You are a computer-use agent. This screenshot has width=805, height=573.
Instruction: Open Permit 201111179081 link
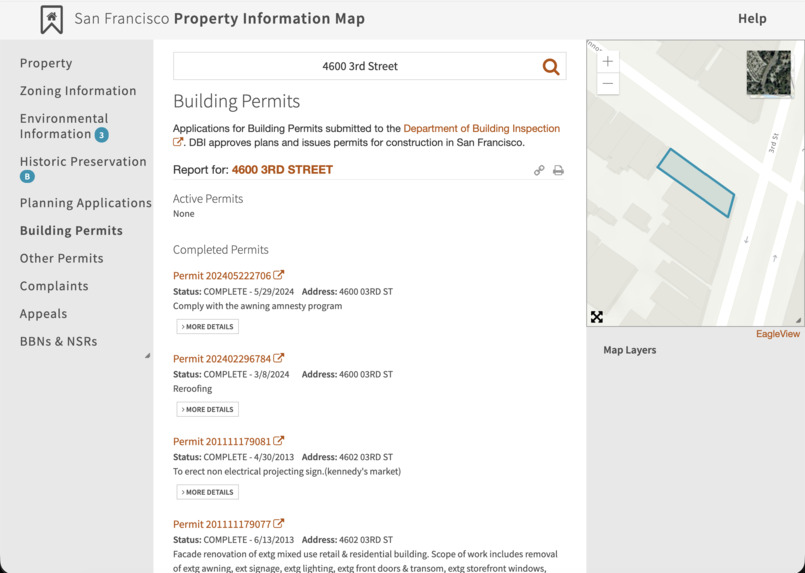point(222,441)
